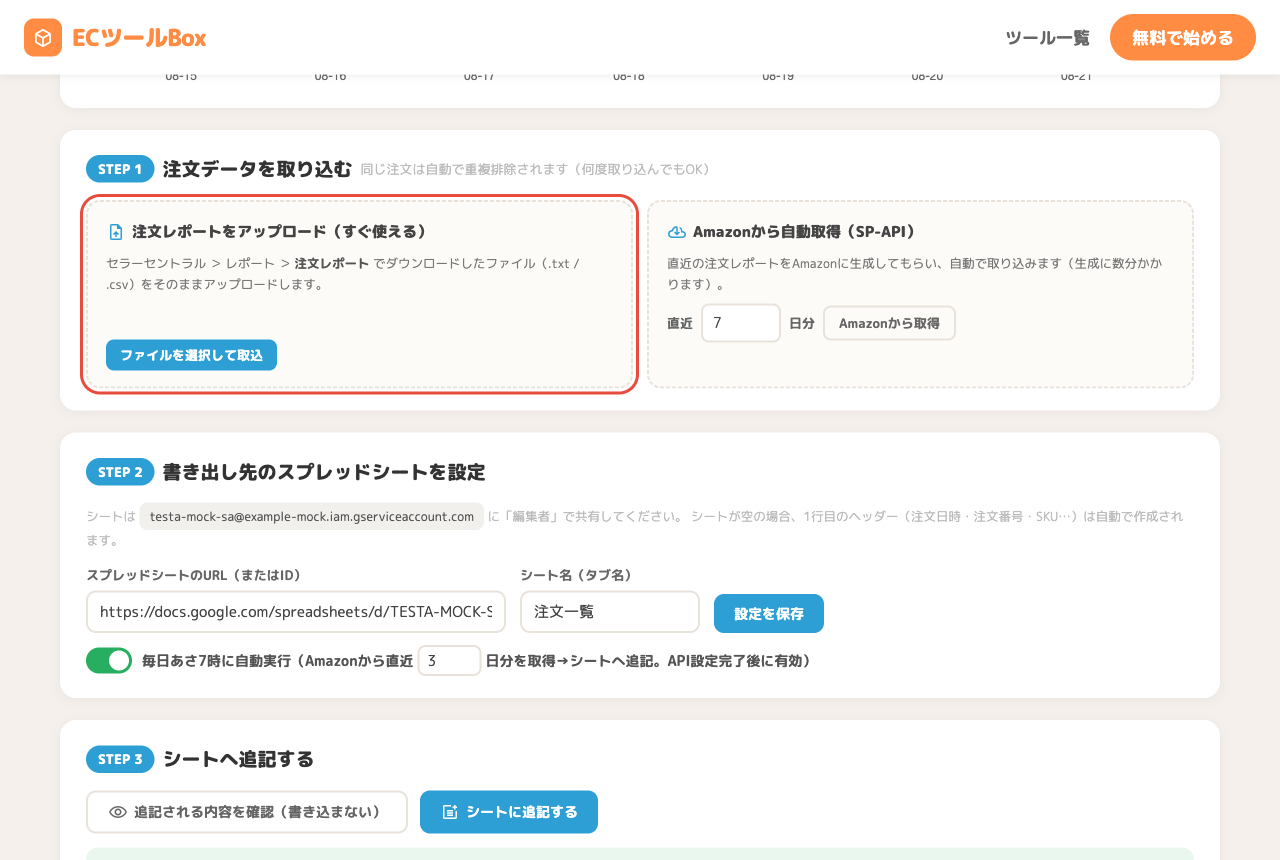The width and height of the screenshot is (1280, 860).
Task: Click the STEP 1 badge
Action: click(120, 169)
